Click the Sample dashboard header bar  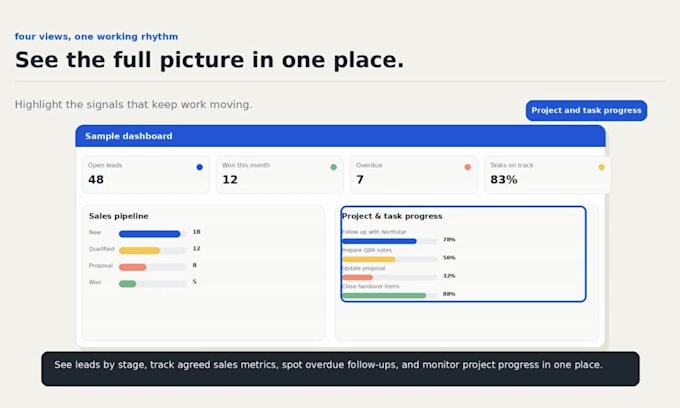tap(340, 136)
